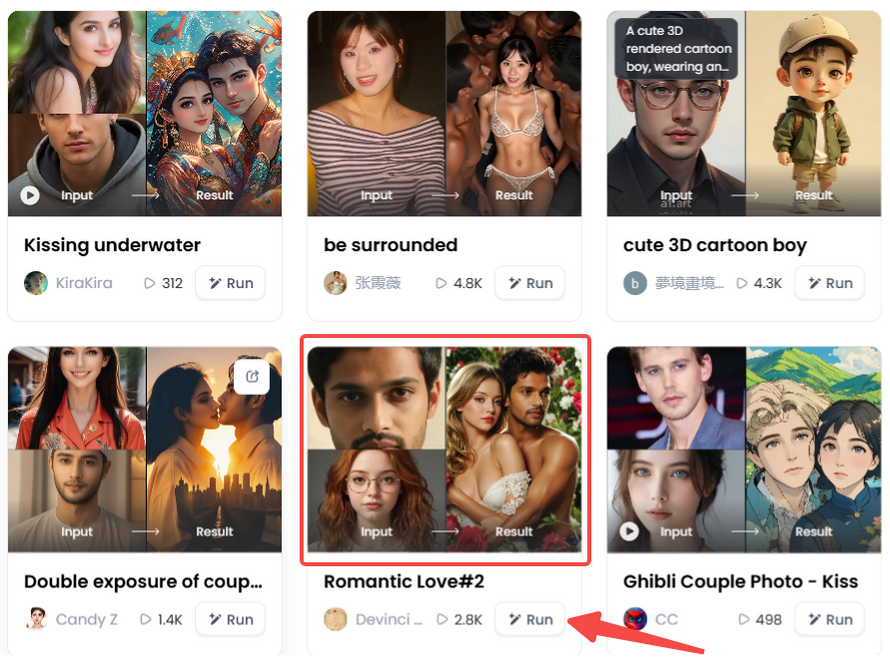Click the play icon on Kissing underwater thumbnail
This screenshot has height=672, width=890.
pos(30,195)
